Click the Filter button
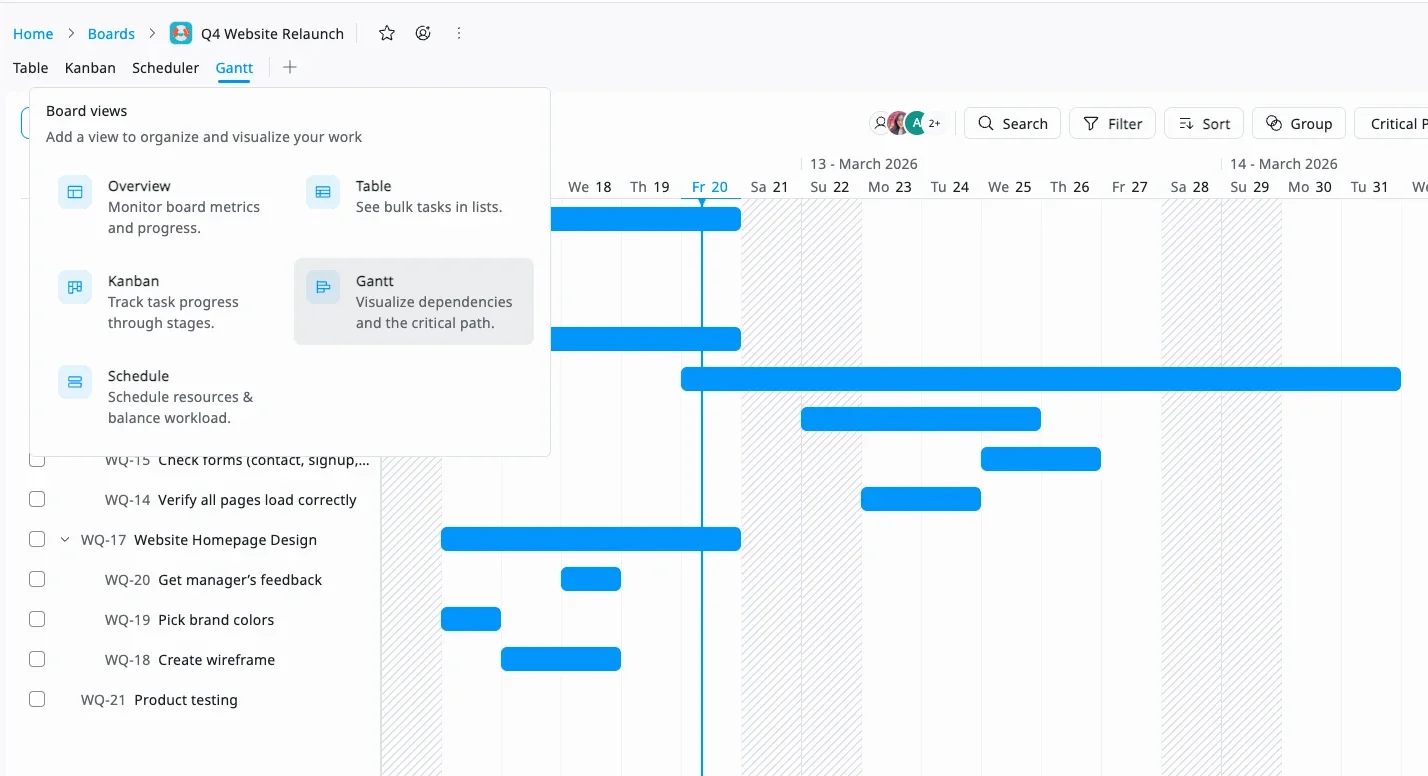This screenshot has width=1428, height=776. (x=1112, y=123)
